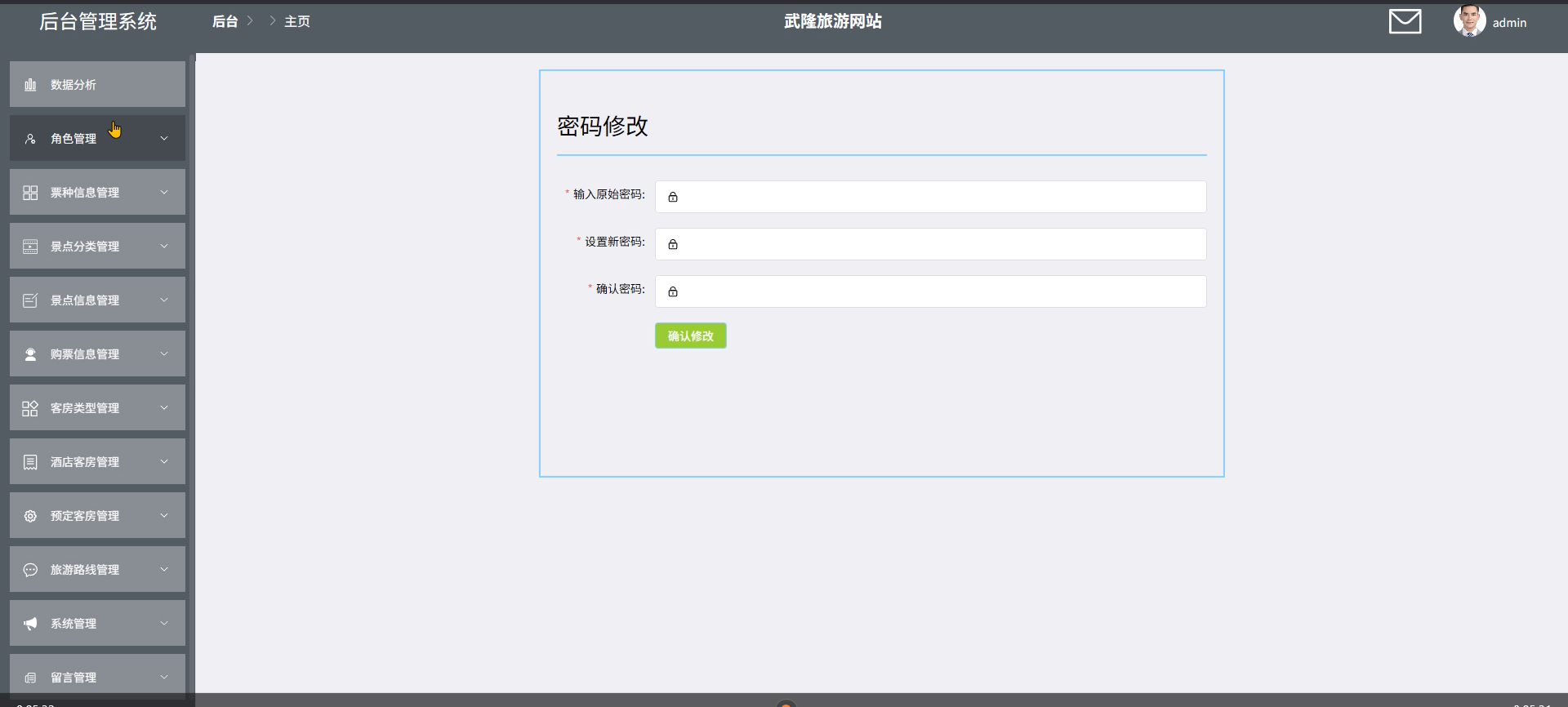Click the 景点信息管理 edit icon
This screenshot has height=707, width=1568.
[x=30, y=300]
